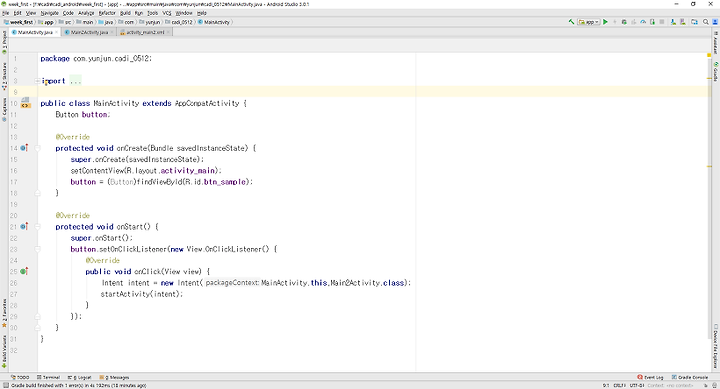720x389 pixels.
Task: Open the Messages tool window
Action: pyautogui.click(x=114, y=377)
